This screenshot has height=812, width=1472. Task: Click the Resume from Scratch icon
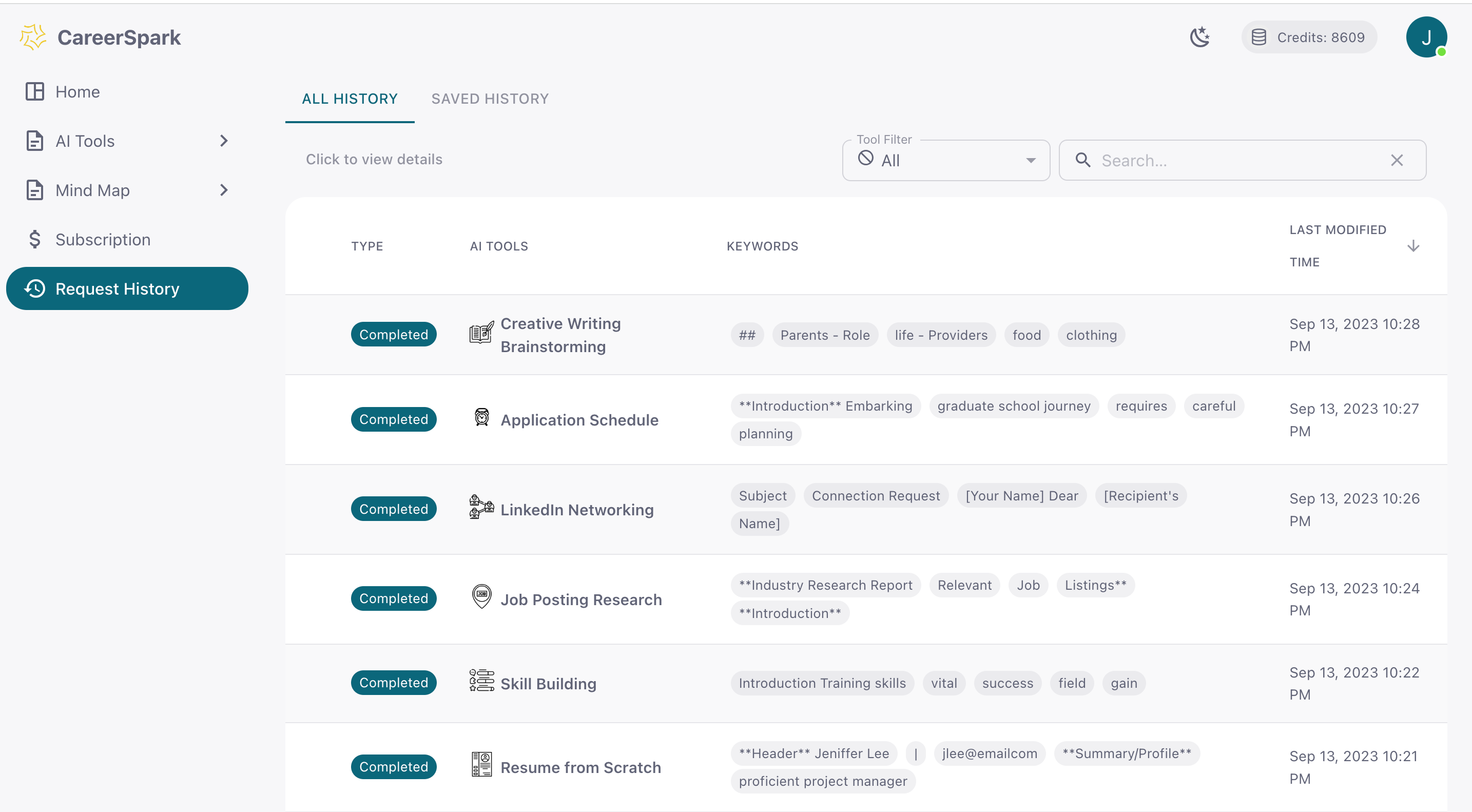coord(482,765)
